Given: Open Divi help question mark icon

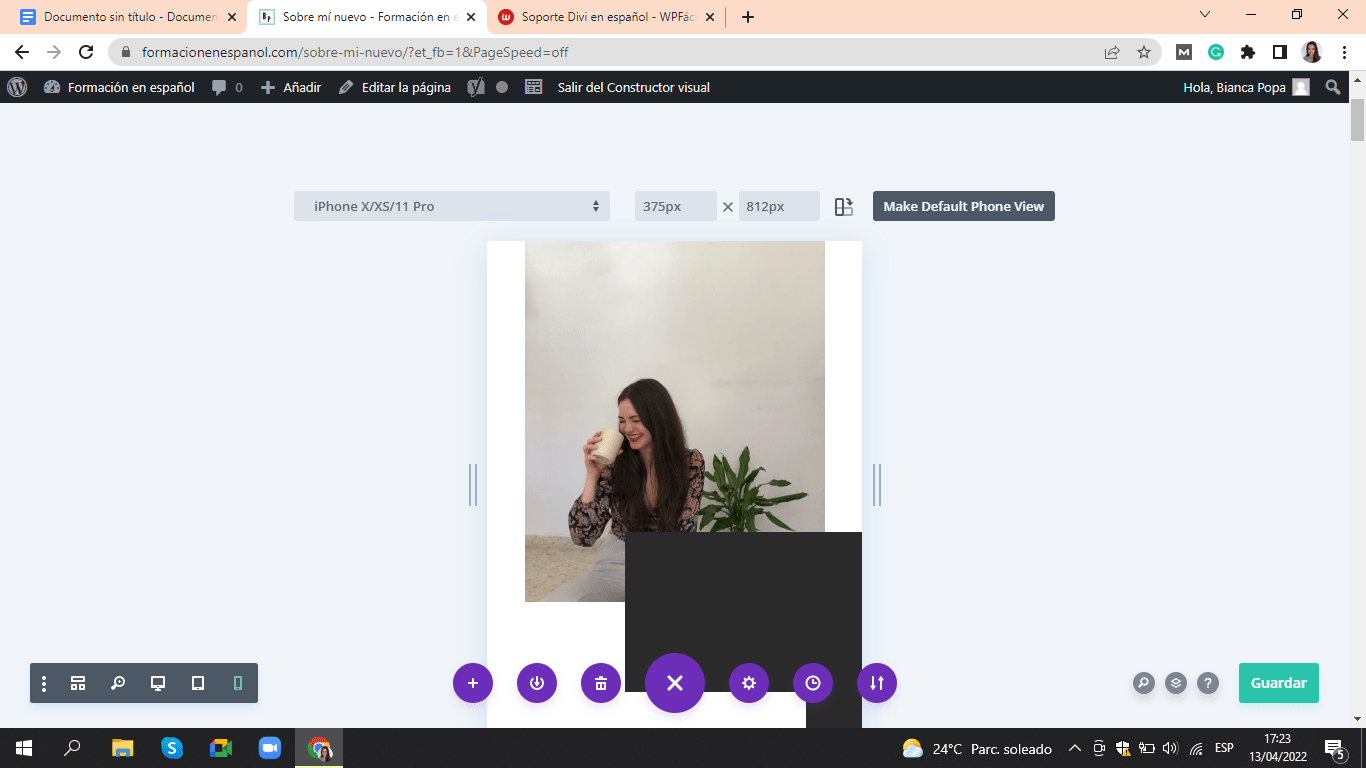Looking at the screenshot, I should pos(1208,683).
